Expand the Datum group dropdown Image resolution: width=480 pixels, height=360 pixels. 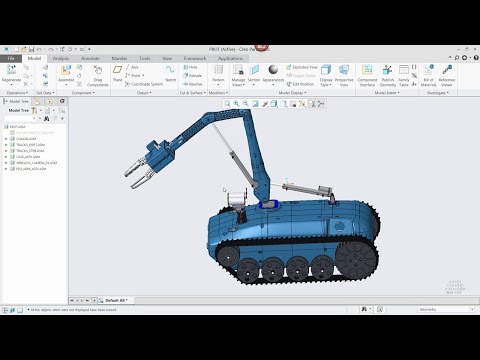144,93
